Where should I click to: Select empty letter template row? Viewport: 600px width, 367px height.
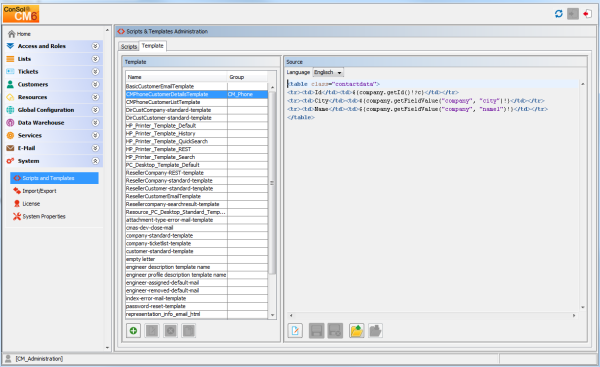click(197, 259)
